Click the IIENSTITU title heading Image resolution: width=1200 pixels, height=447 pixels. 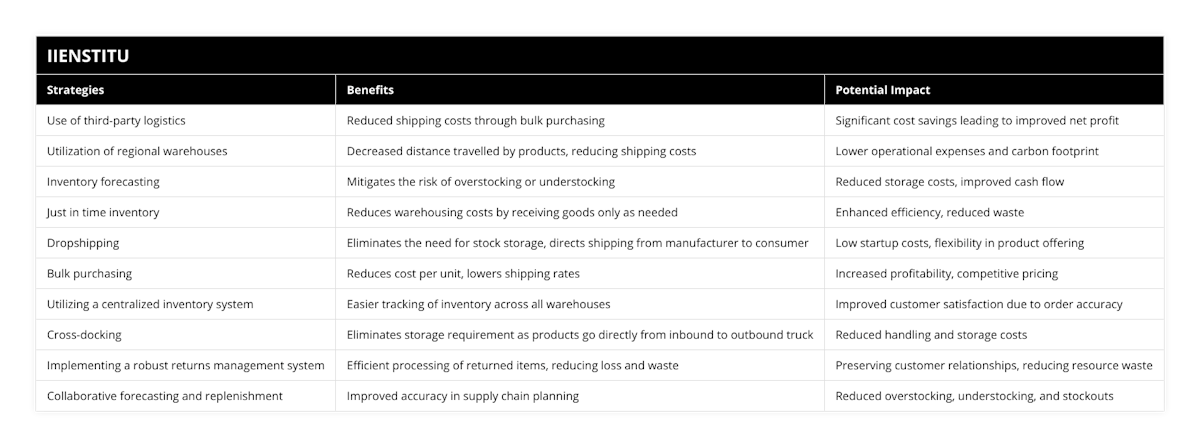(89, 57)
